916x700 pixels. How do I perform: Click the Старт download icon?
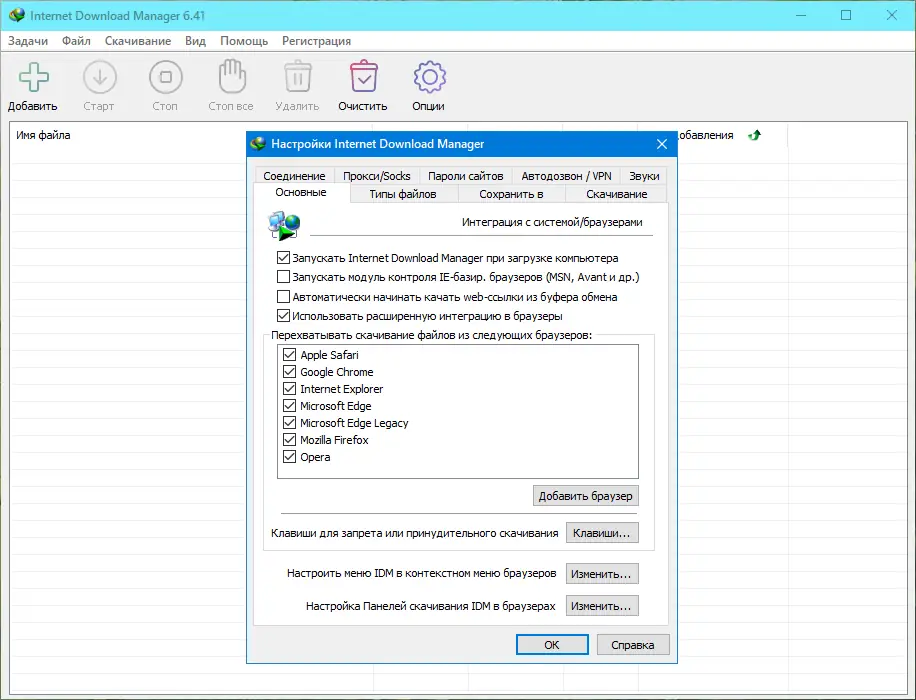pos(99,77)
